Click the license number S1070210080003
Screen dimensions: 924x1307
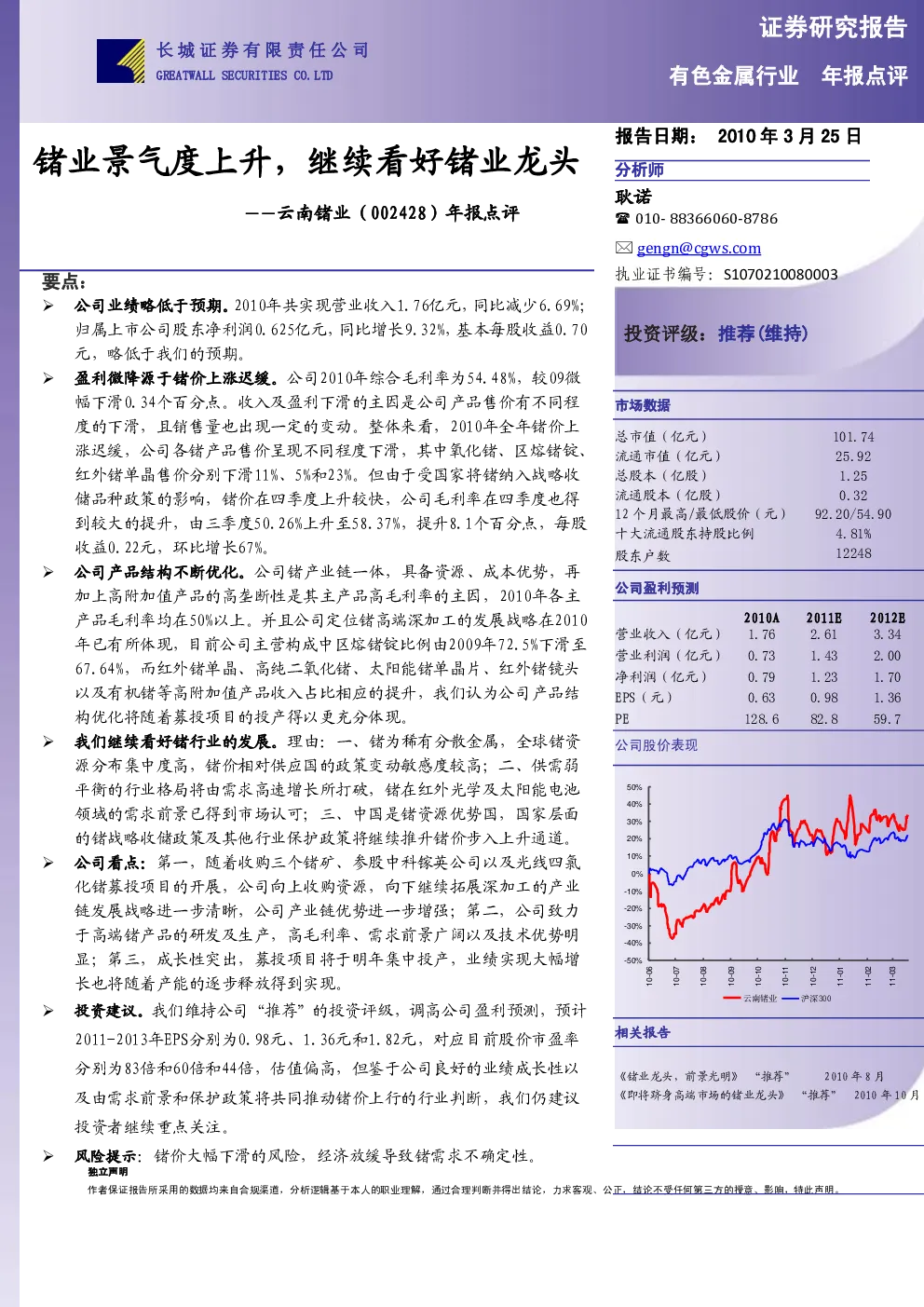tap(781, 274)
